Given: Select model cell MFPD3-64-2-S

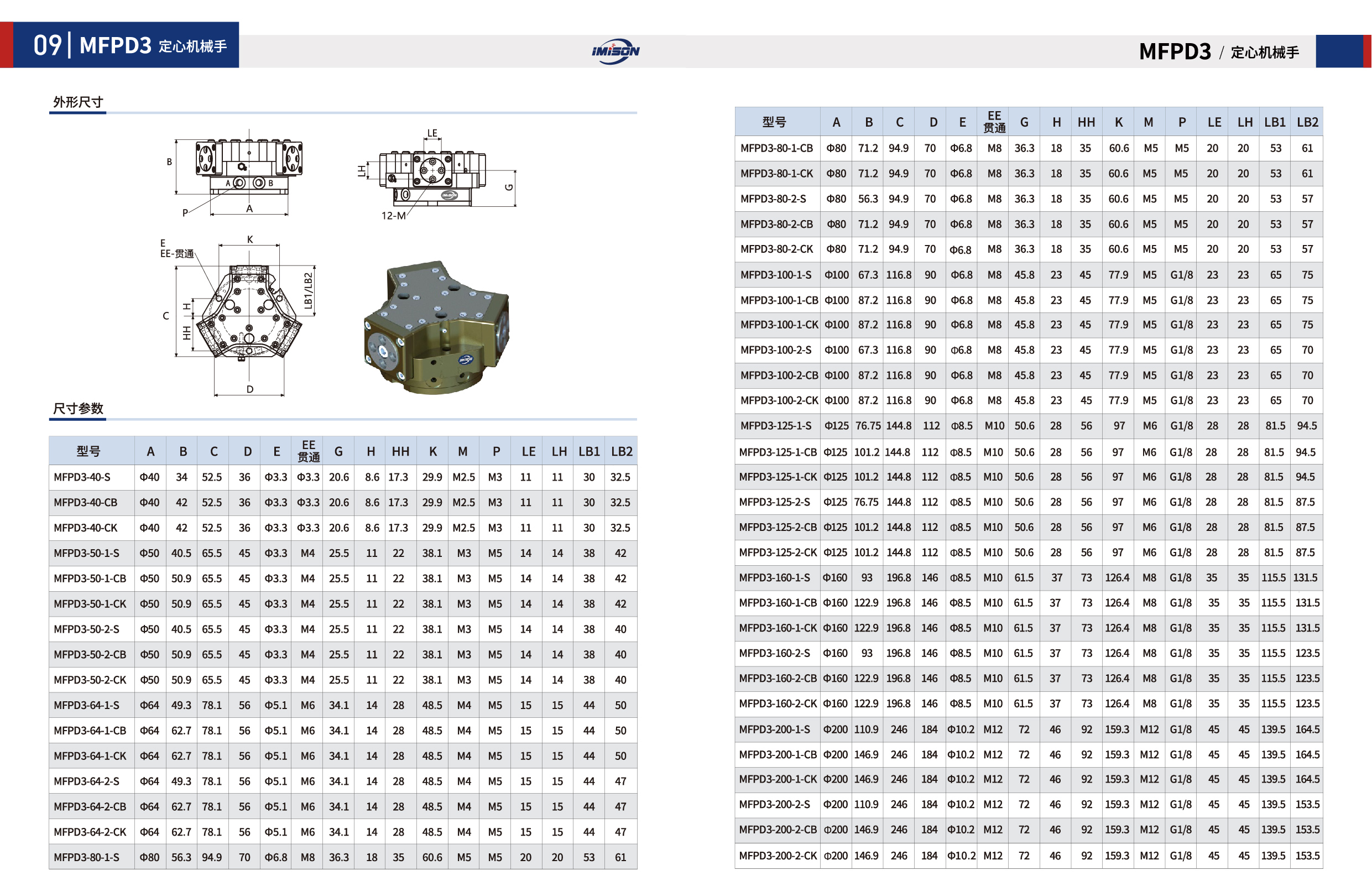Looking at the screenshot, I should 92,781.
